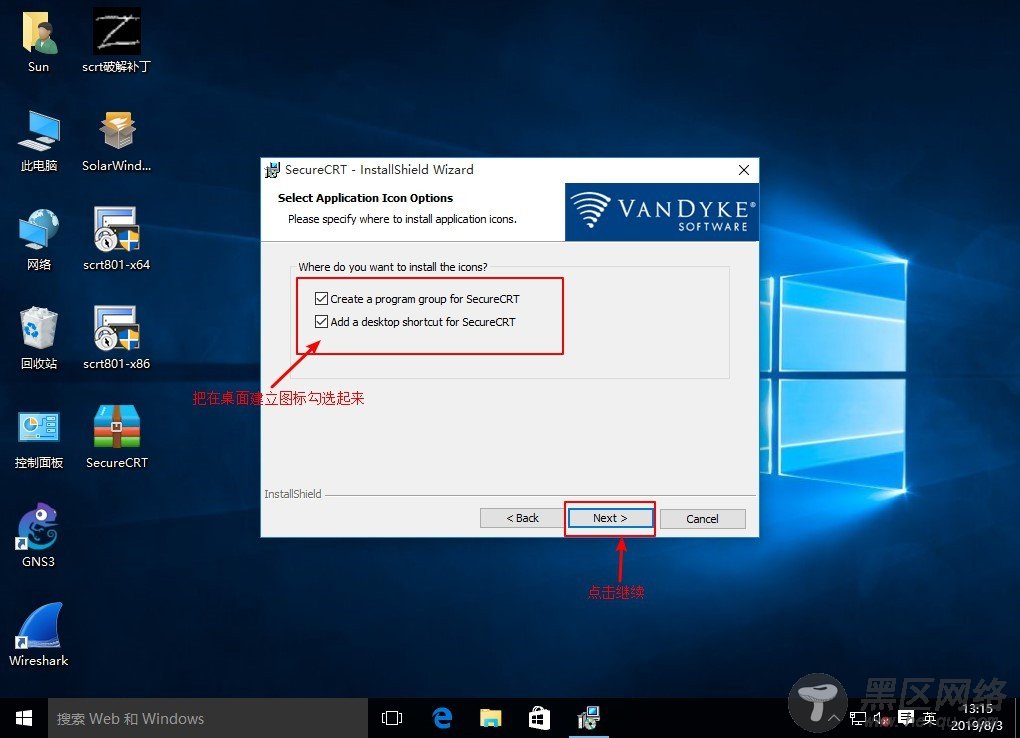Close the InstallShield Wizard window

point(744,170)
